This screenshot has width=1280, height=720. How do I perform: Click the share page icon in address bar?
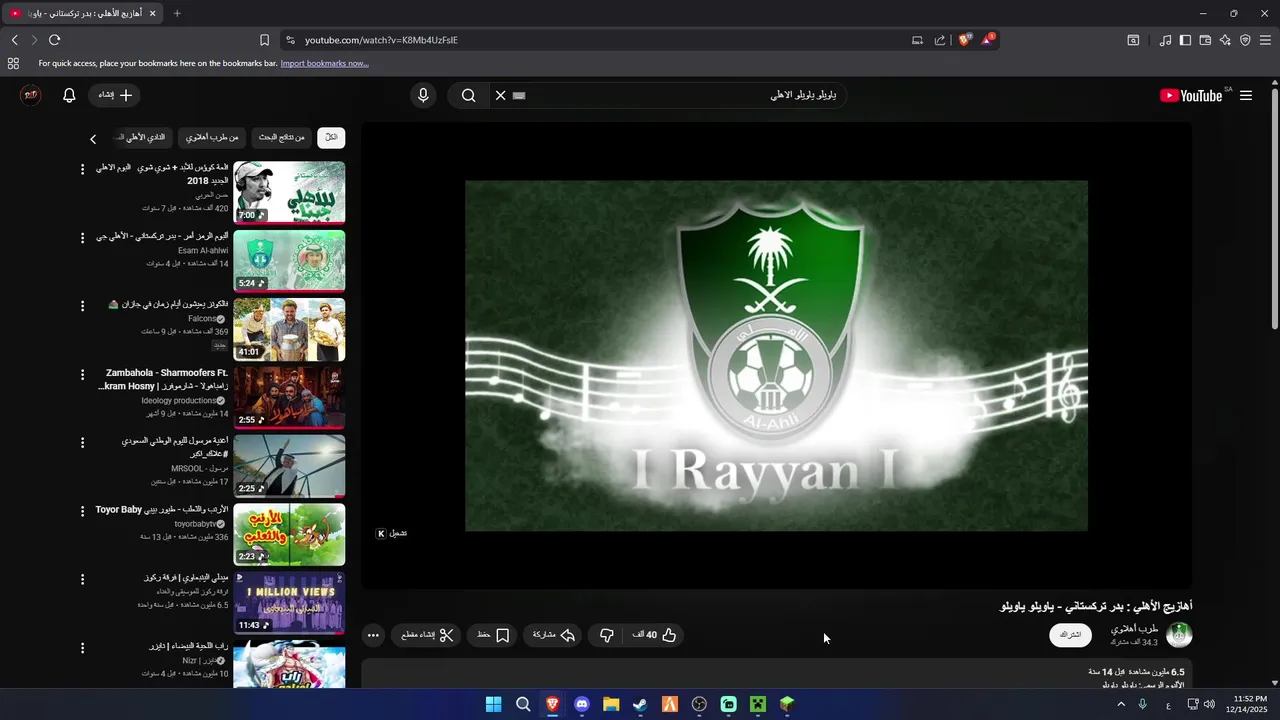(940, 40)
